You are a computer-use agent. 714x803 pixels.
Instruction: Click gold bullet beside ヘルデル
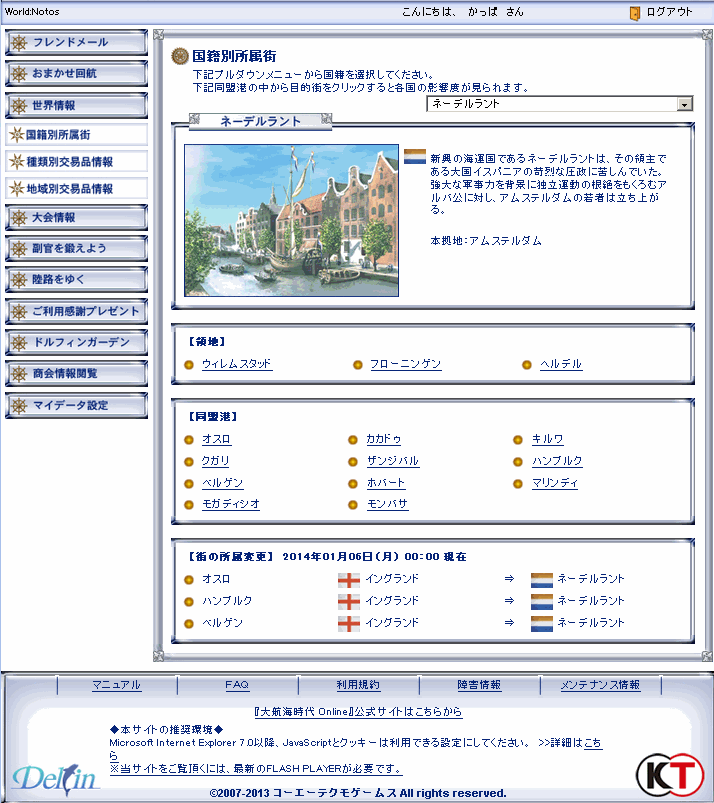527,365
